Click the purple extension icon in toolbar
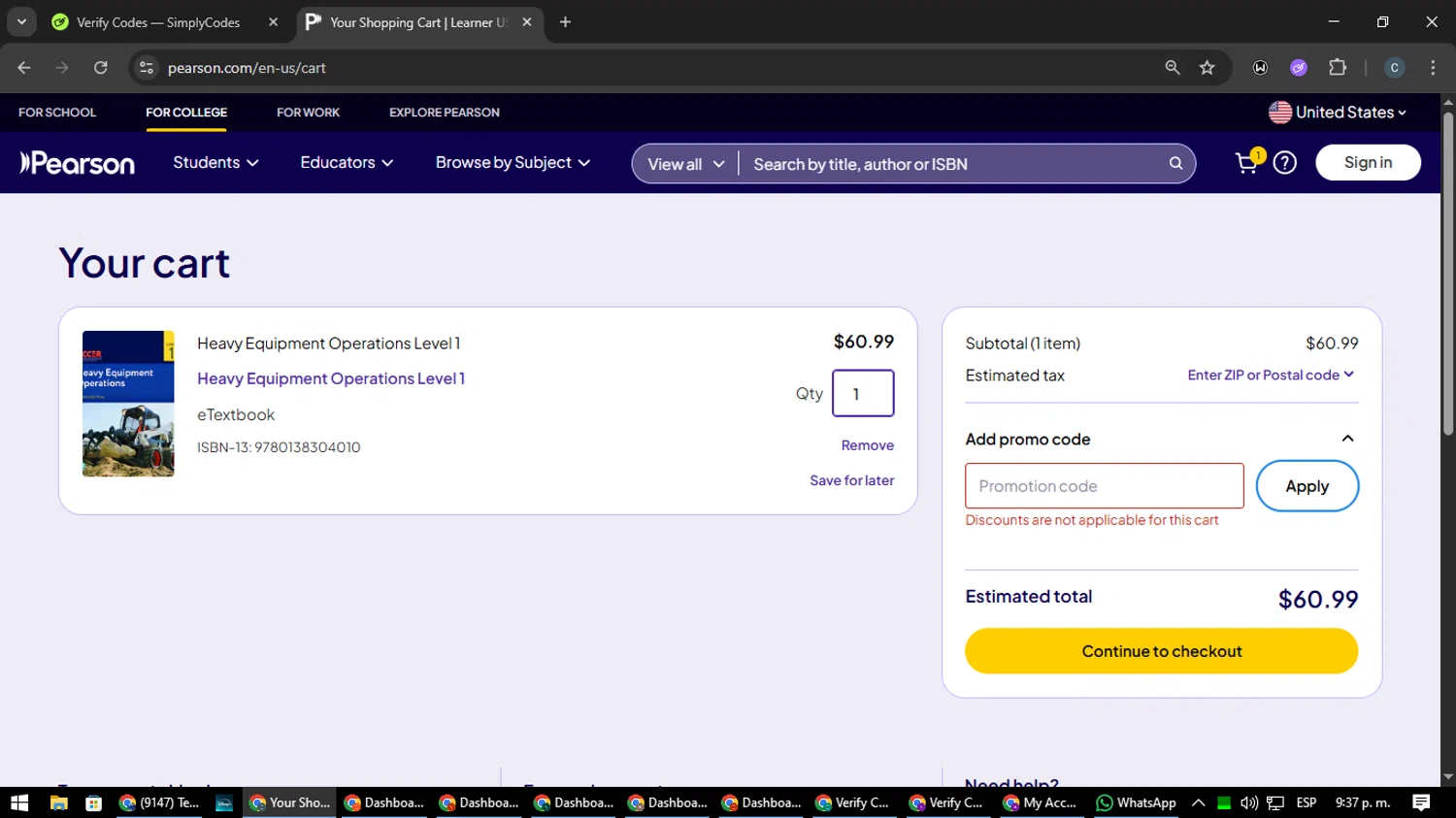 (x=1299, y=68)
